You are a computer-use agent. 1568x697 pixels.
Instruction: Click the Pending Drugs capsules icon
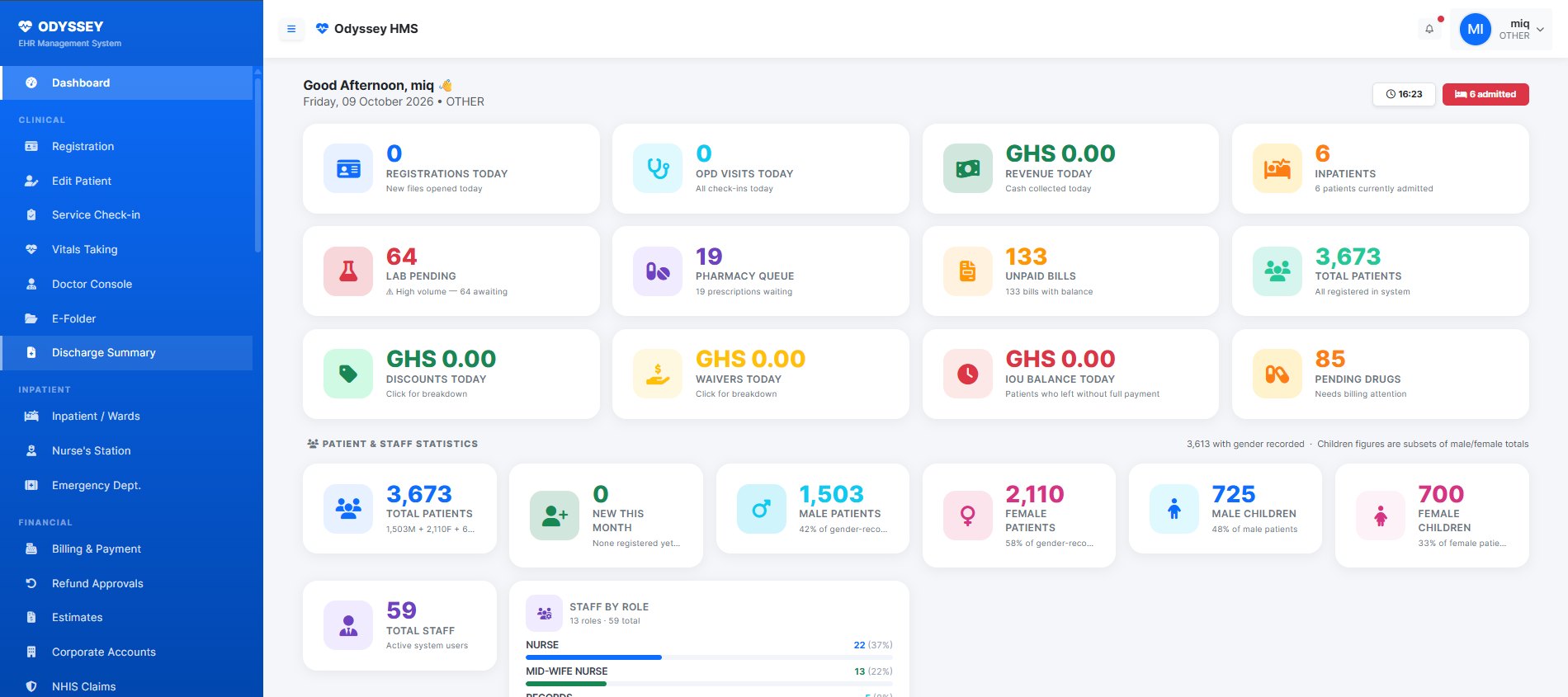[1277, 374]
